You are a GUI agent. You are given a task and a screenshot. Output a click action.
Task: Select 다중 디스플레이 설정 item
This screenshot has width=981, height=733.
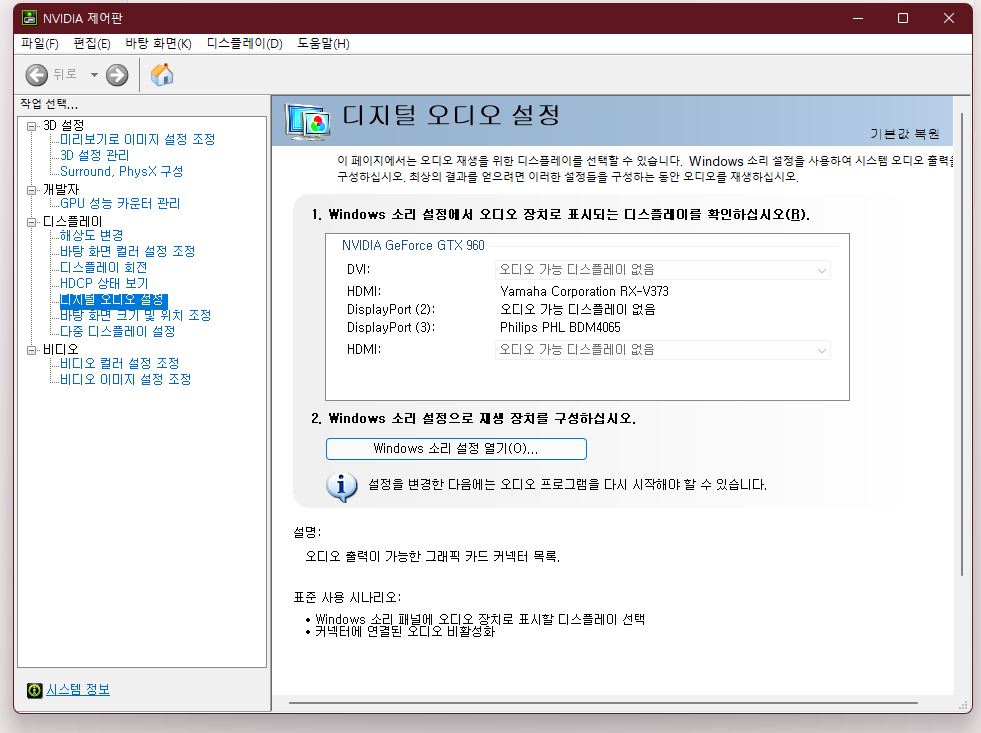click(x=118, y=331)
